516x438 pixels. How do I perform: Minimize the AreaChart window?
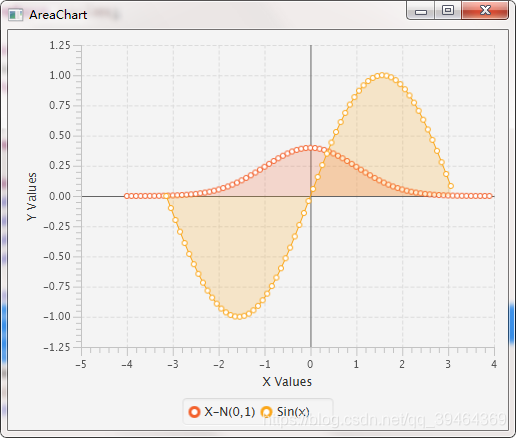pos(421,11)
